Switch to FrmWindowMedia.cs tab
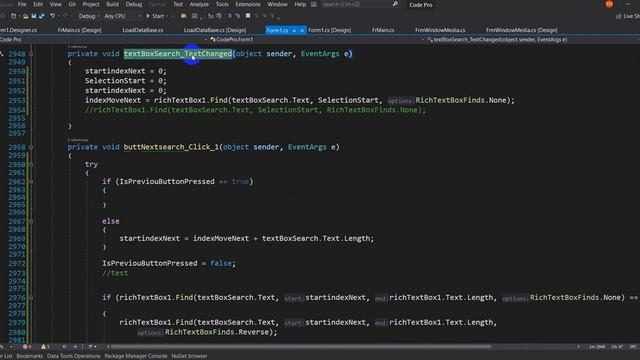 point(440,30)
